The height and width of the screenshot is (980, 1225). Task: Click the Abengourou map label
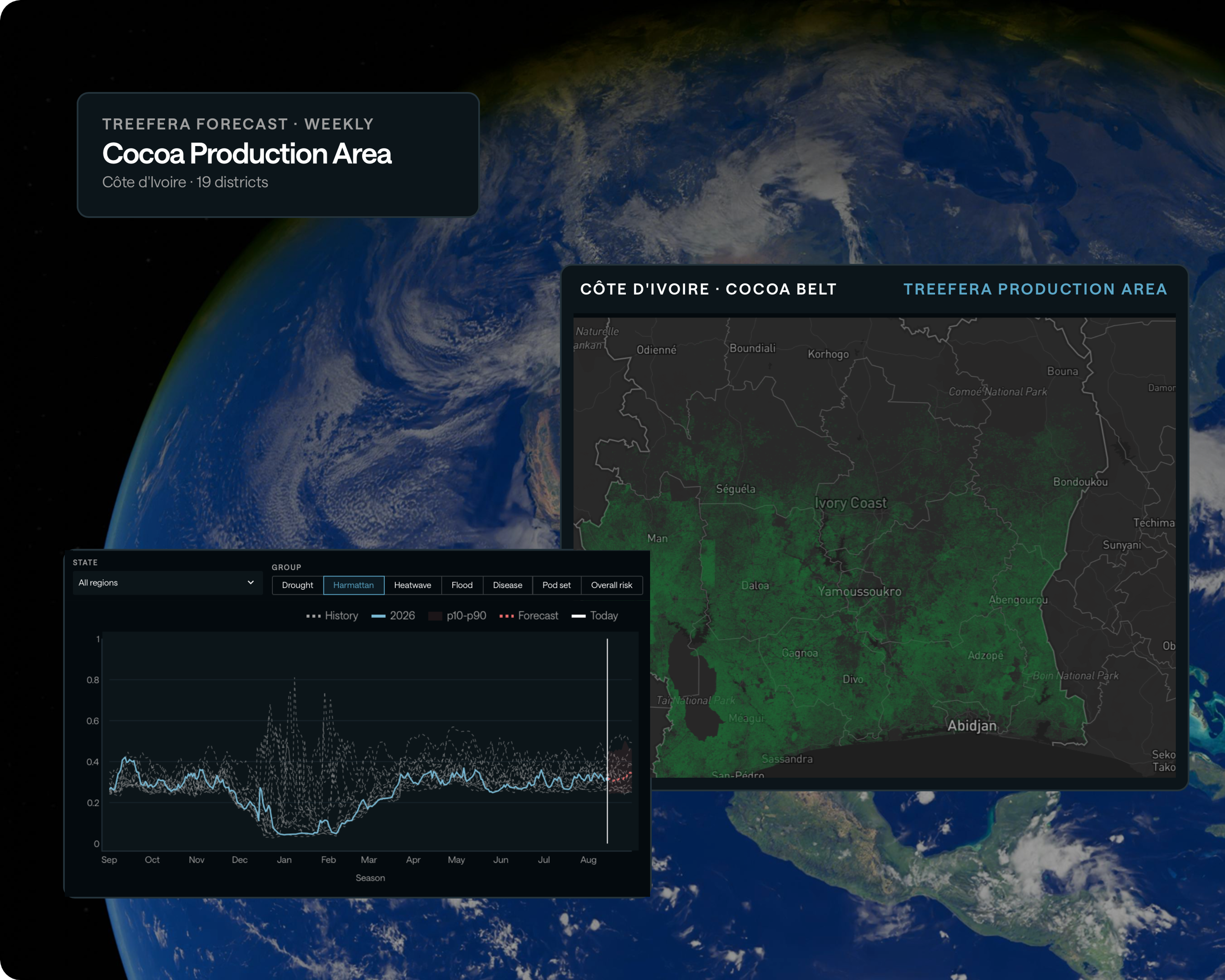(1018, 600)
